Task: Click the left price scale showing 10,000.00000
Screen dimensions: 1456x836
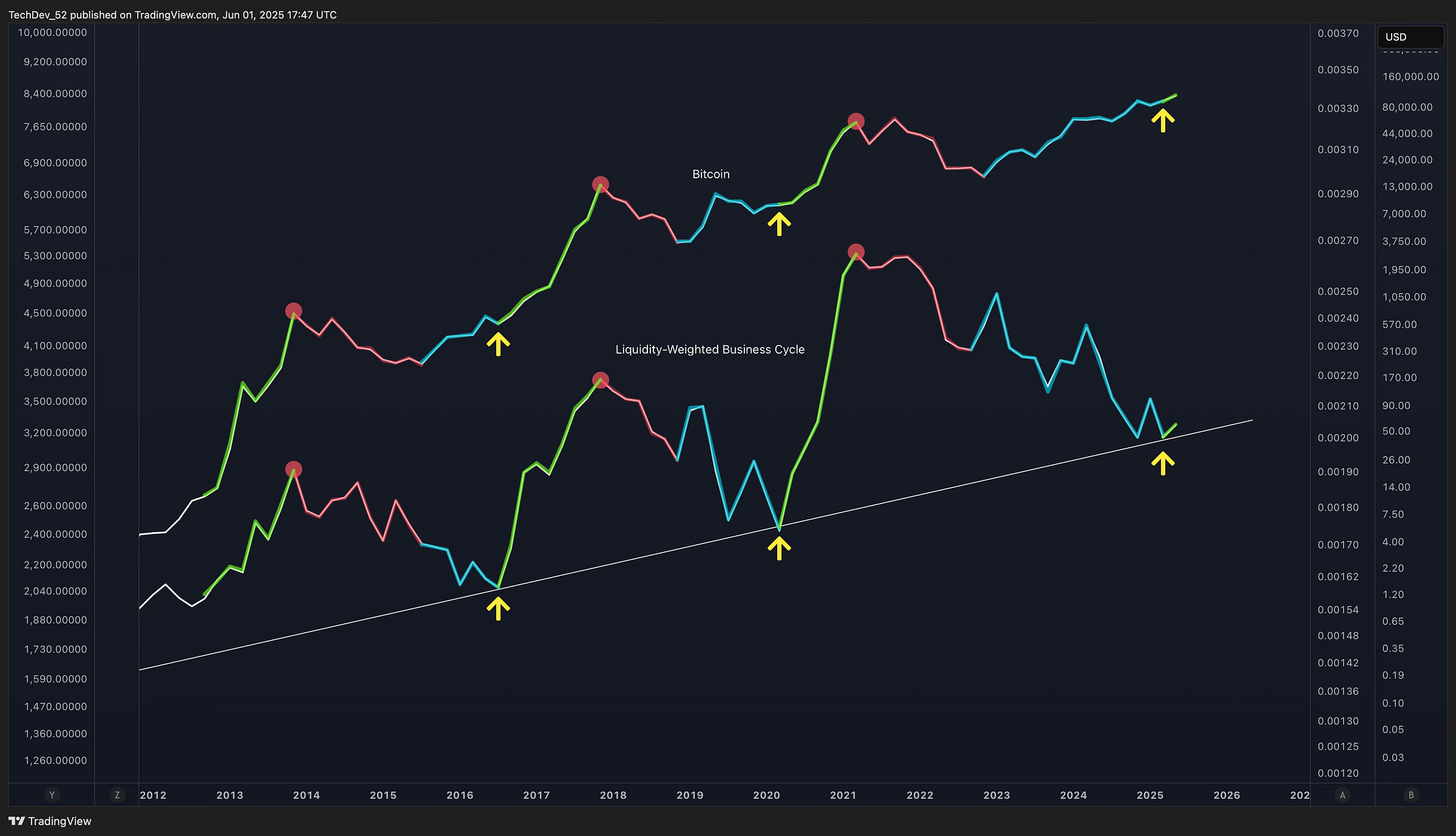Action: pos(50,32)
